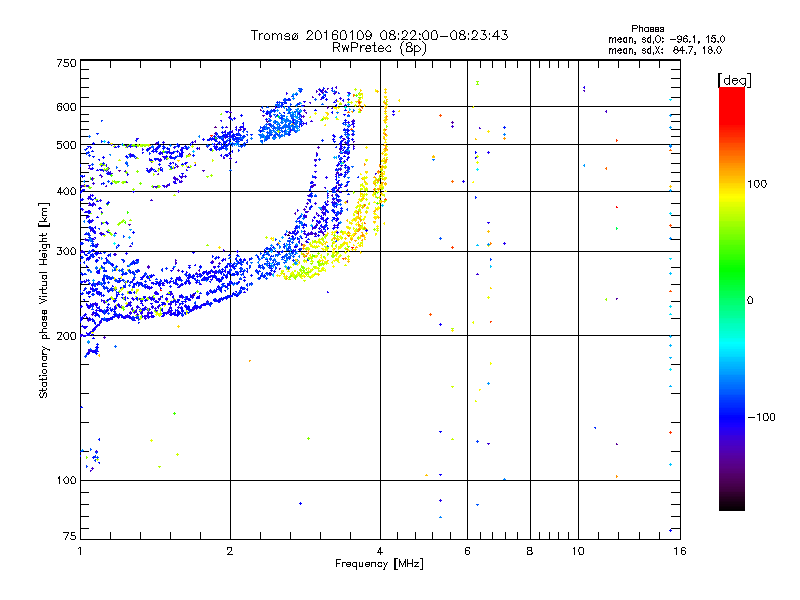
Task: Click the x-axis tick '8'
Action: click(x=530, y=551)
